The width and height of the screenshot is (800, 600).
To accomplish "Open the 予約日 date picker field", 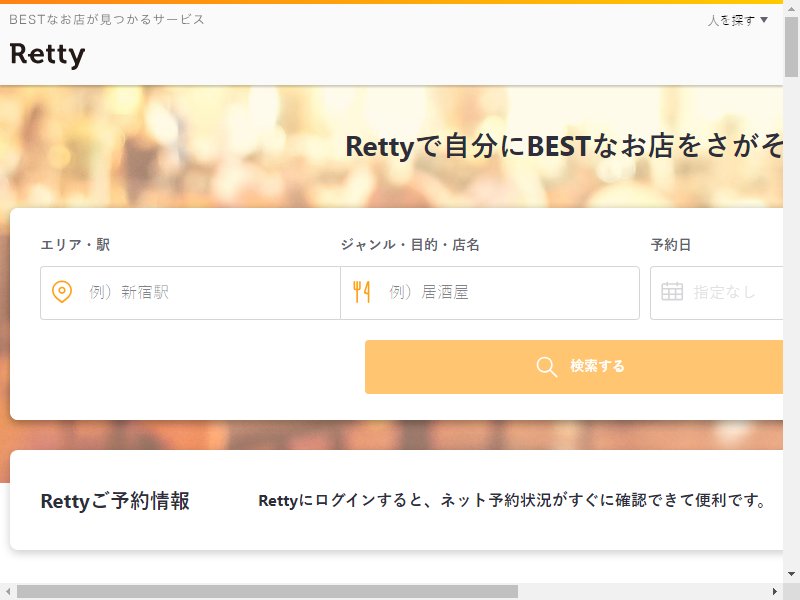I will [x=716, y=293].
